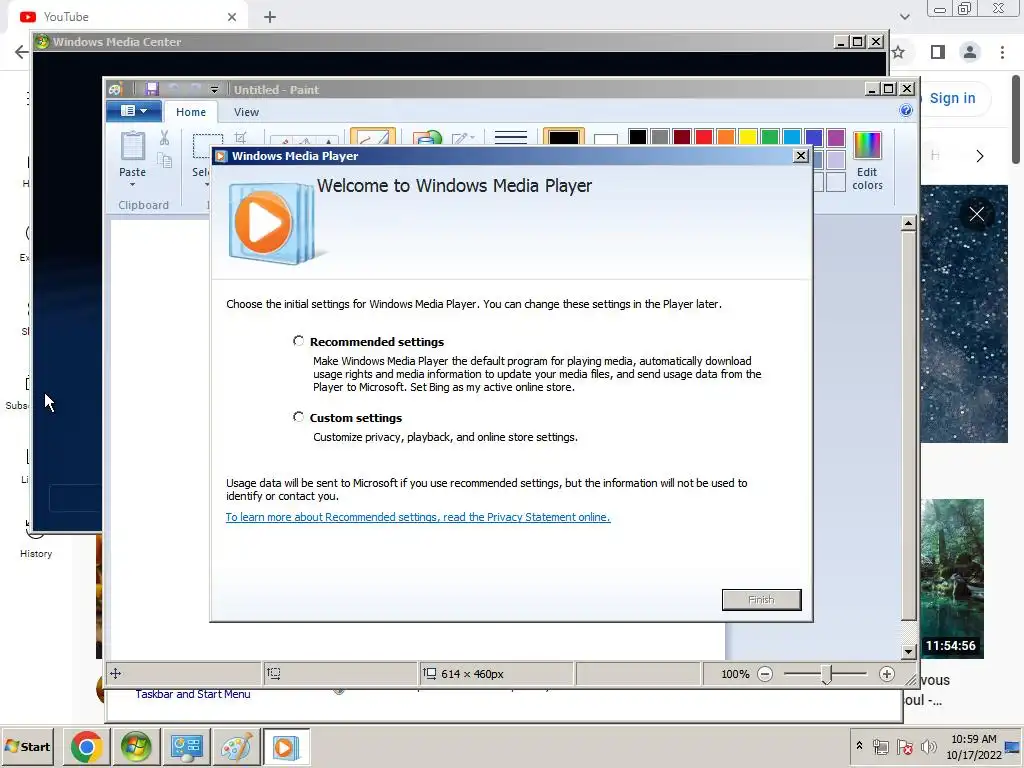Viewport: 1024px width, 768px height.
Task: Select the dark red color swatch
Action: click(x=682, y=137)
